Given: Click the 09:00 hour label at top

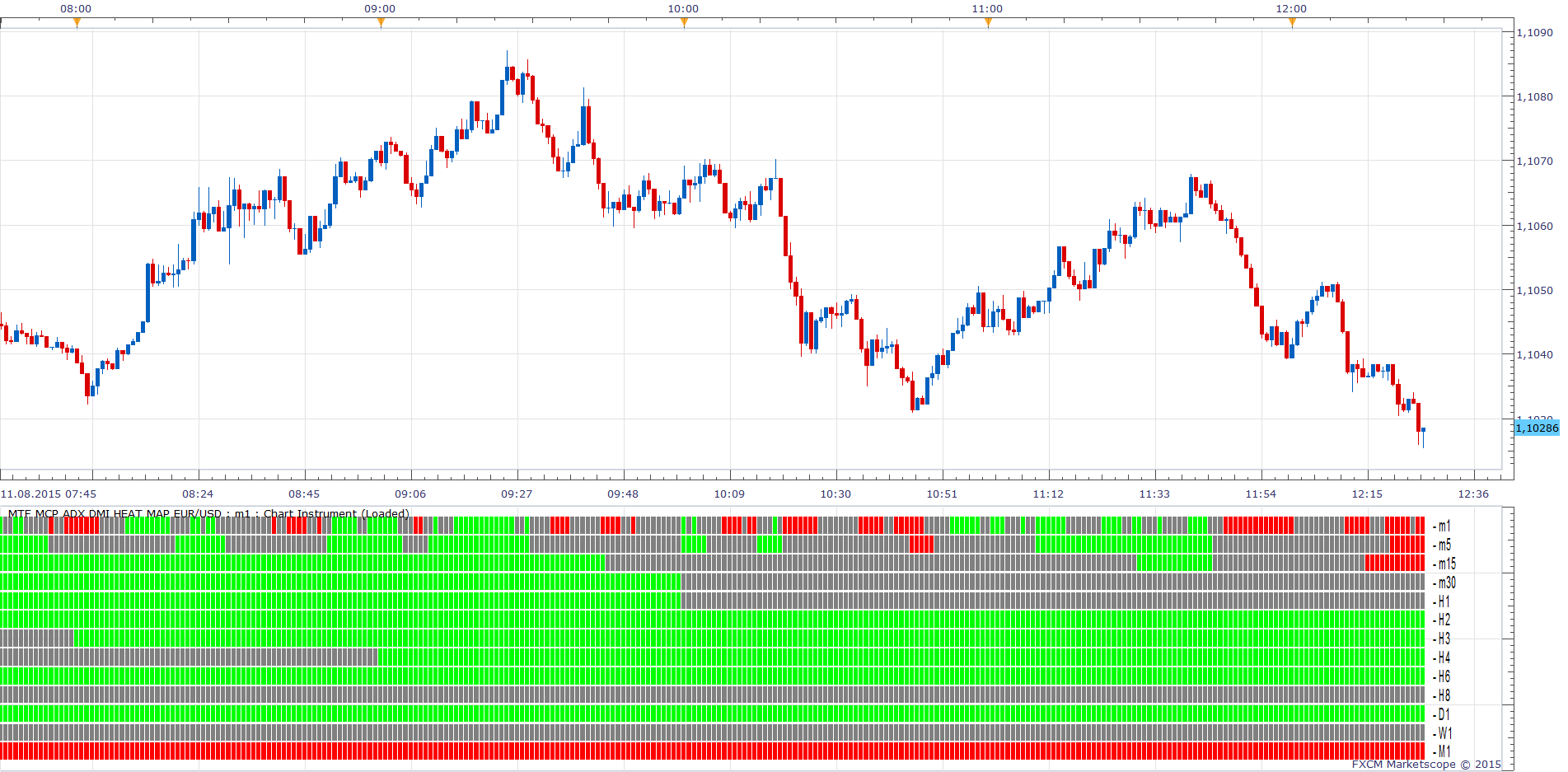Looking at the screenshot, I should click(380, 9).
